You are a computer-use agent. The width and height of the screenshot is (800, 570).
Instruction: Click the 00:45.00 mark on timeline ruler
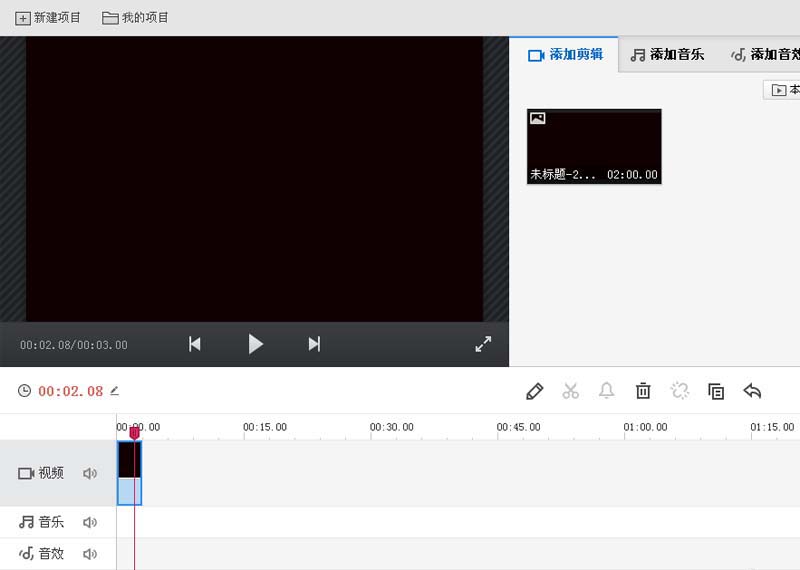[518, 427]
